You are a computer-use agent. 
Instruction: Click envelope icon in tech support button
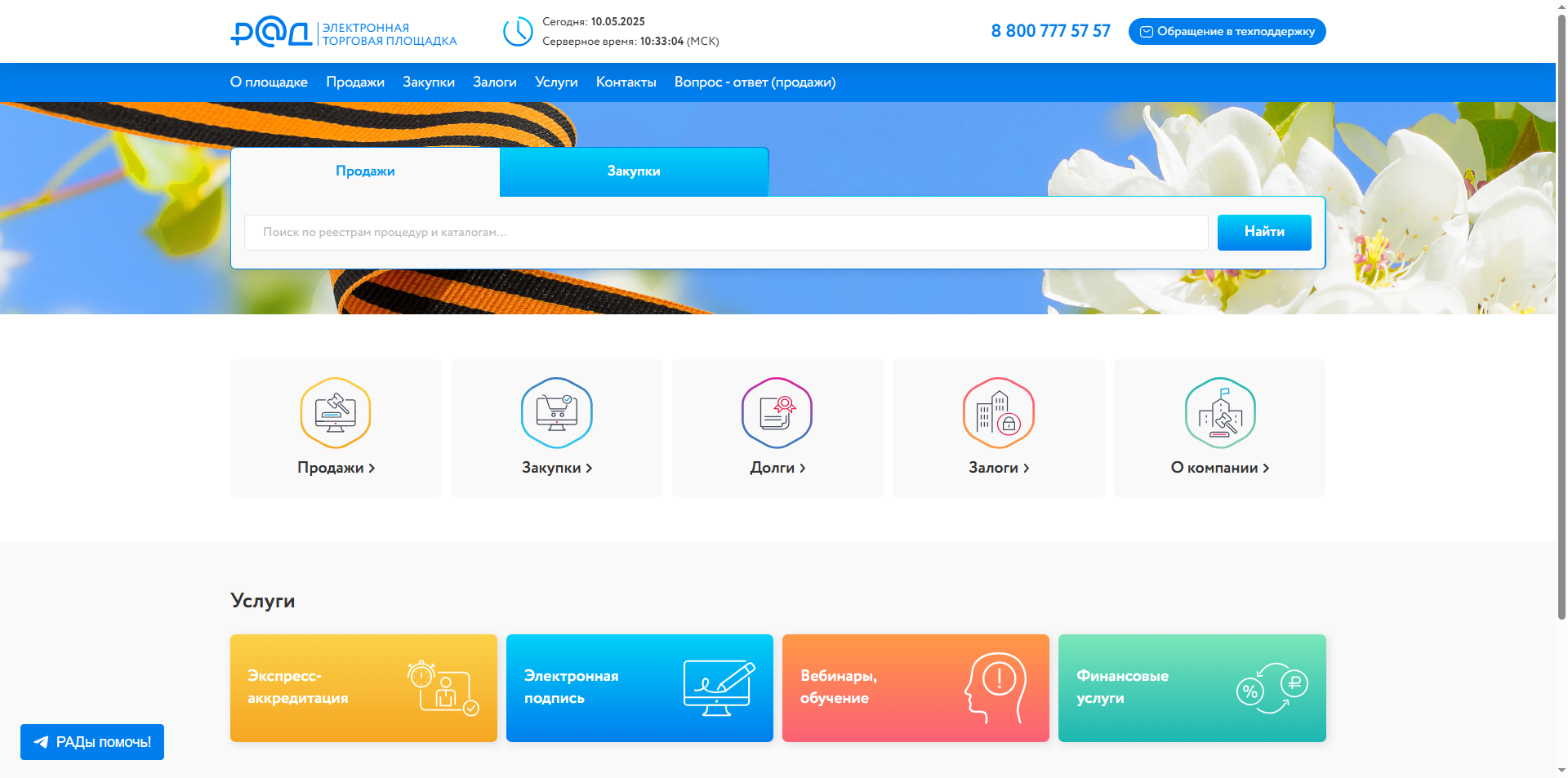1147,32
